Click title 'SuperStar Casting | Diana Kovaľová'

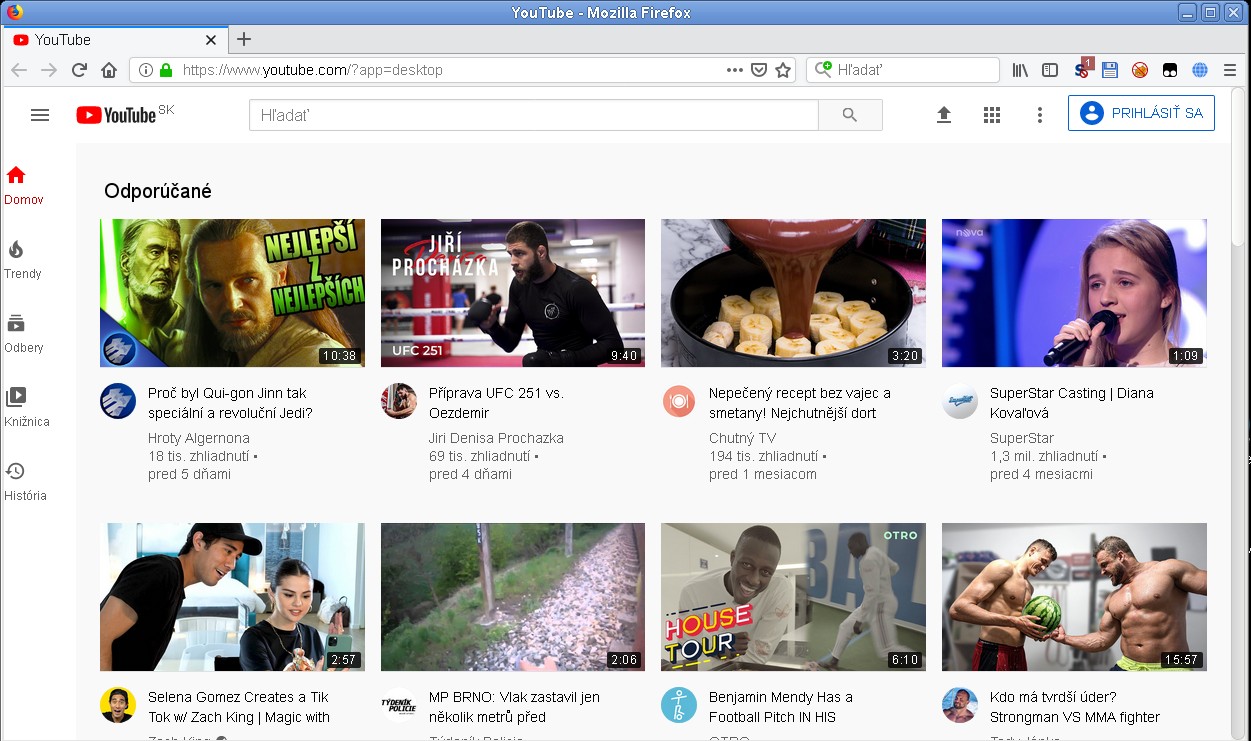[1072, 403]
